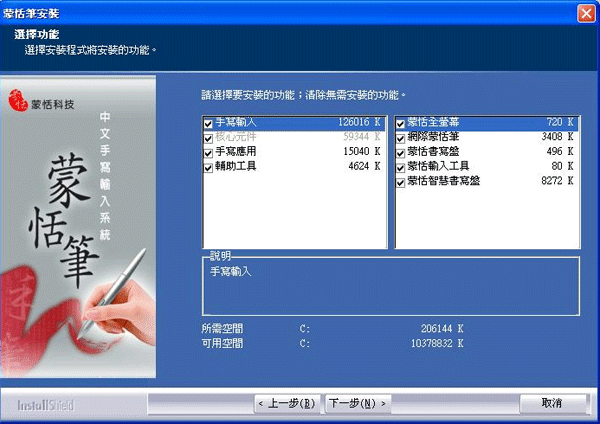Viewport: 600px width, 424px height.
Task: Cancel installation with 取消 button
Action: tap(553, 403)
